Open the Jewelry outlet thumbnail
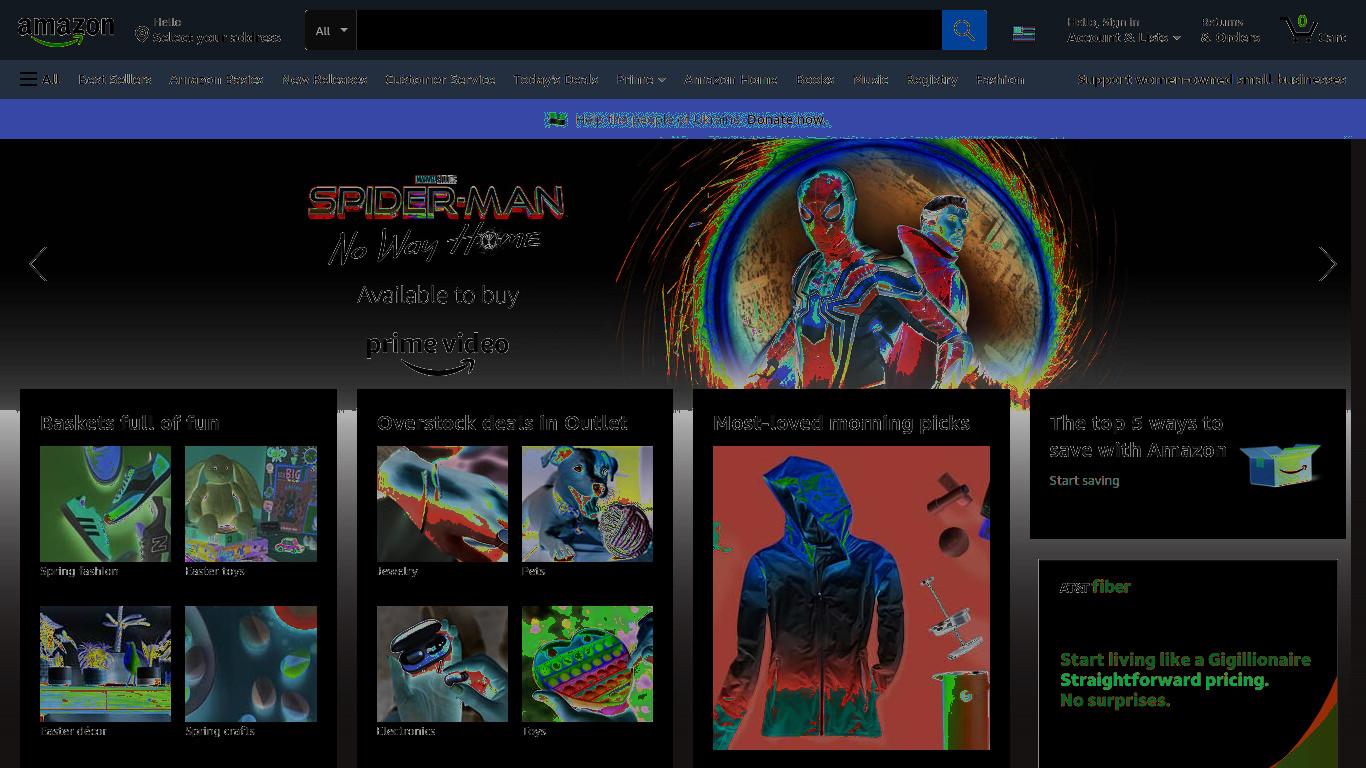Viewport: 1366px width, 768px height. click(x=442, y=504)
